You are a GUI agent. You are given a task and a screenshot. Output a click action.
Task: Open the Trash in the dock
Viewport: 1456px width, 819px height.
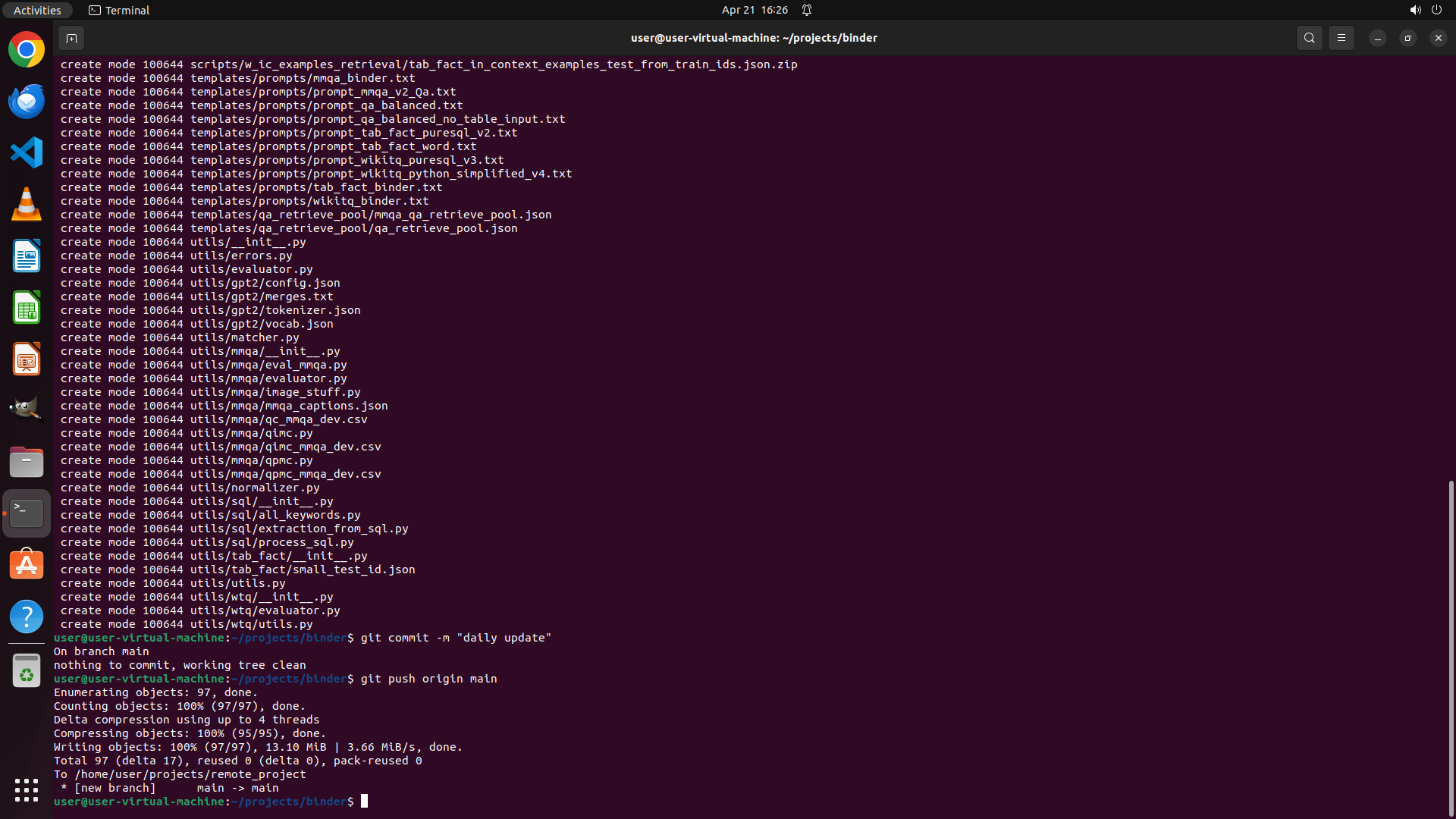click(x=27, y=671)
